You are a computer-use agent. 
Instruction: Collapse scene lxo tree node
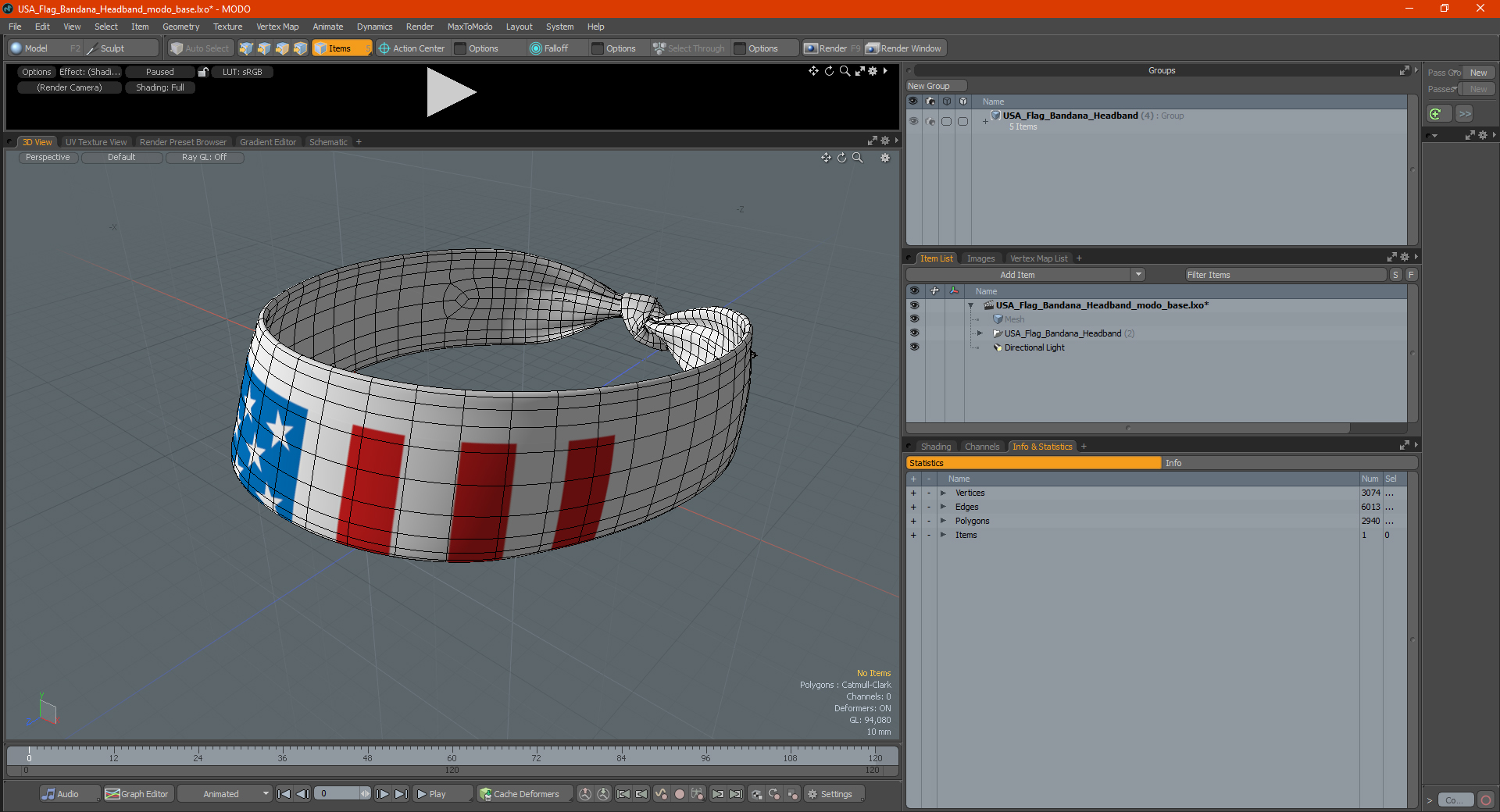[x=971, y=305]
